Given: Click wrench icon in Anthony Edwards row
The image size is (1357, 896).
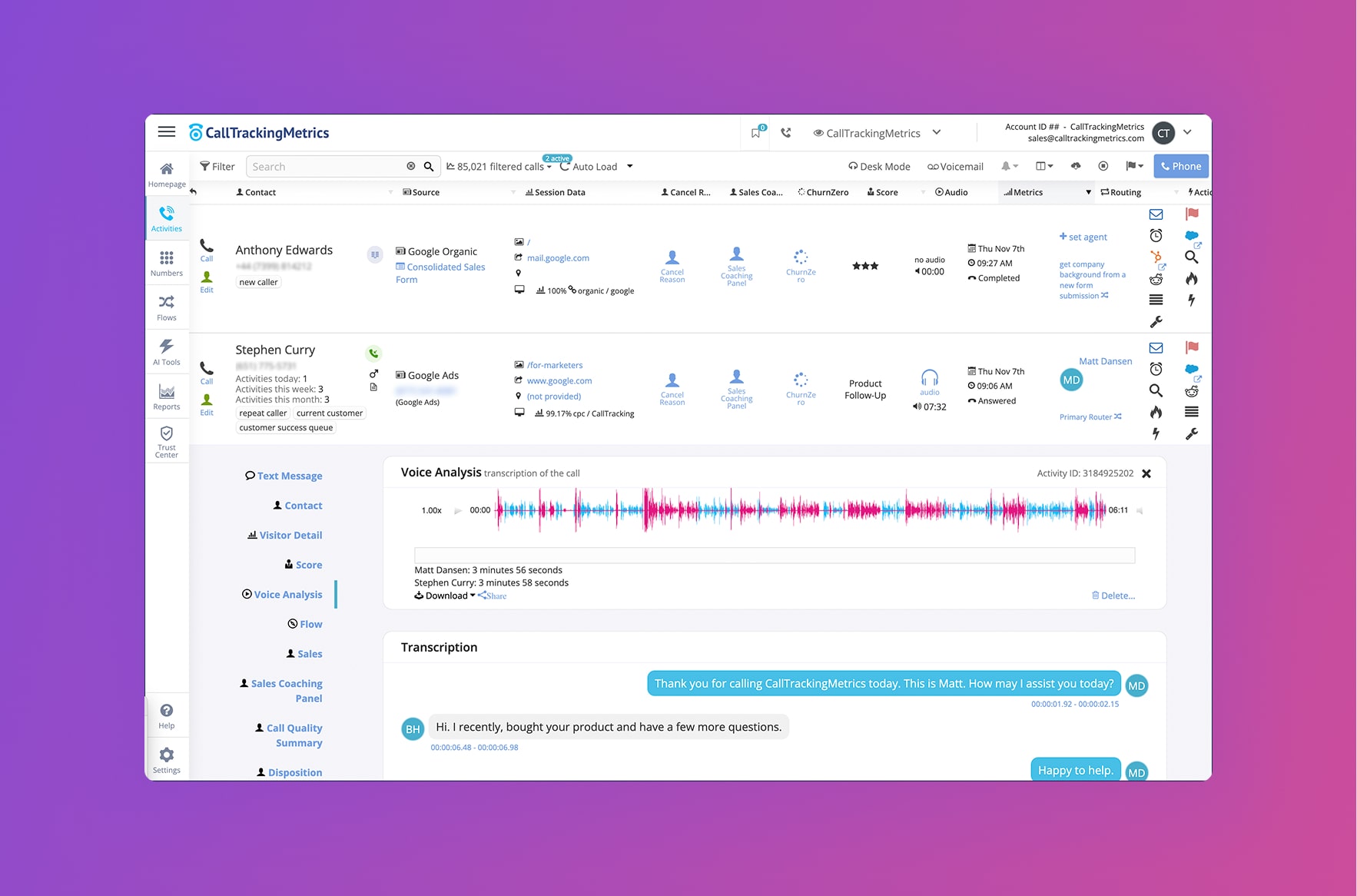Looking at the screenshot, I should click(x=1156, y=322).
